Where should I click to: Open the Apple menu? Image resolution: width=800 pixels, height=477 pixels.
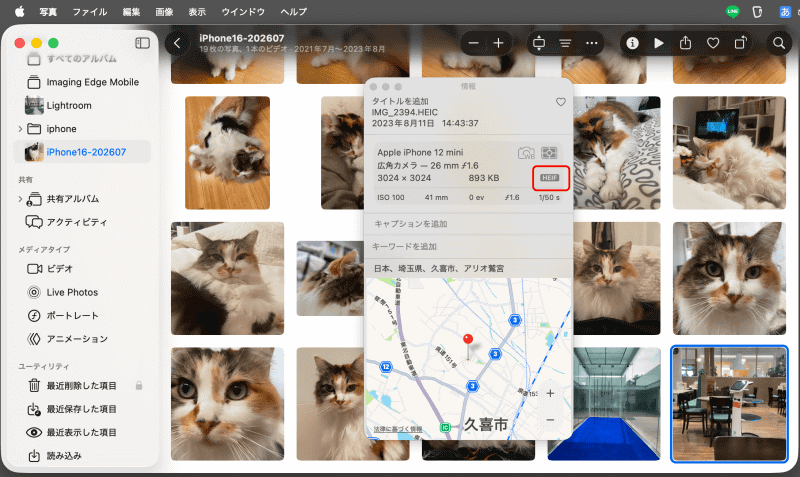[19, 11]
